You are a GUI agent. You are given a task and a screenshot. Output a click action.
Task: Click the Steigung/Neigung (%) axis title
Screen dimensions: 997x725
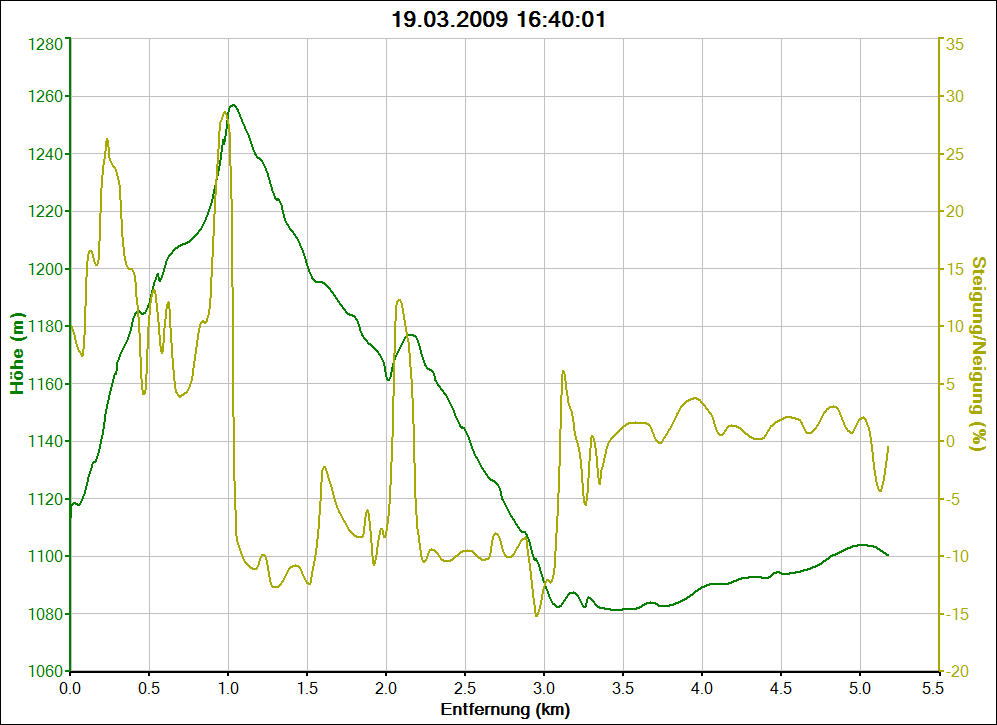[x=979, y=353]
